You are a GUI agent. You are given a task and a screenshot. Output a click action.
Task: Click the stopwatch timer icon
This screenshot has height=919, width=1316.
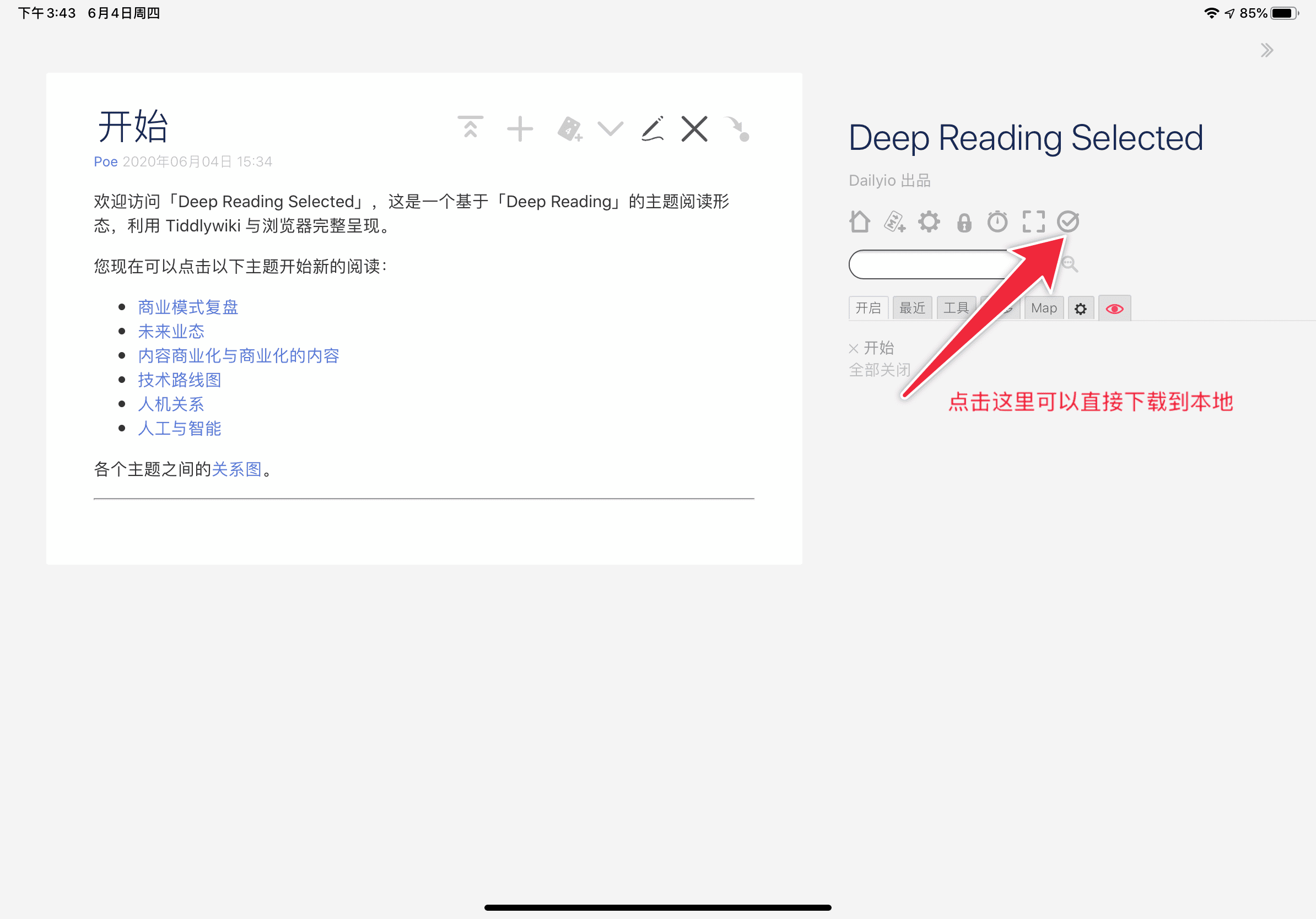pyautogui.click(x=997, y=221)
